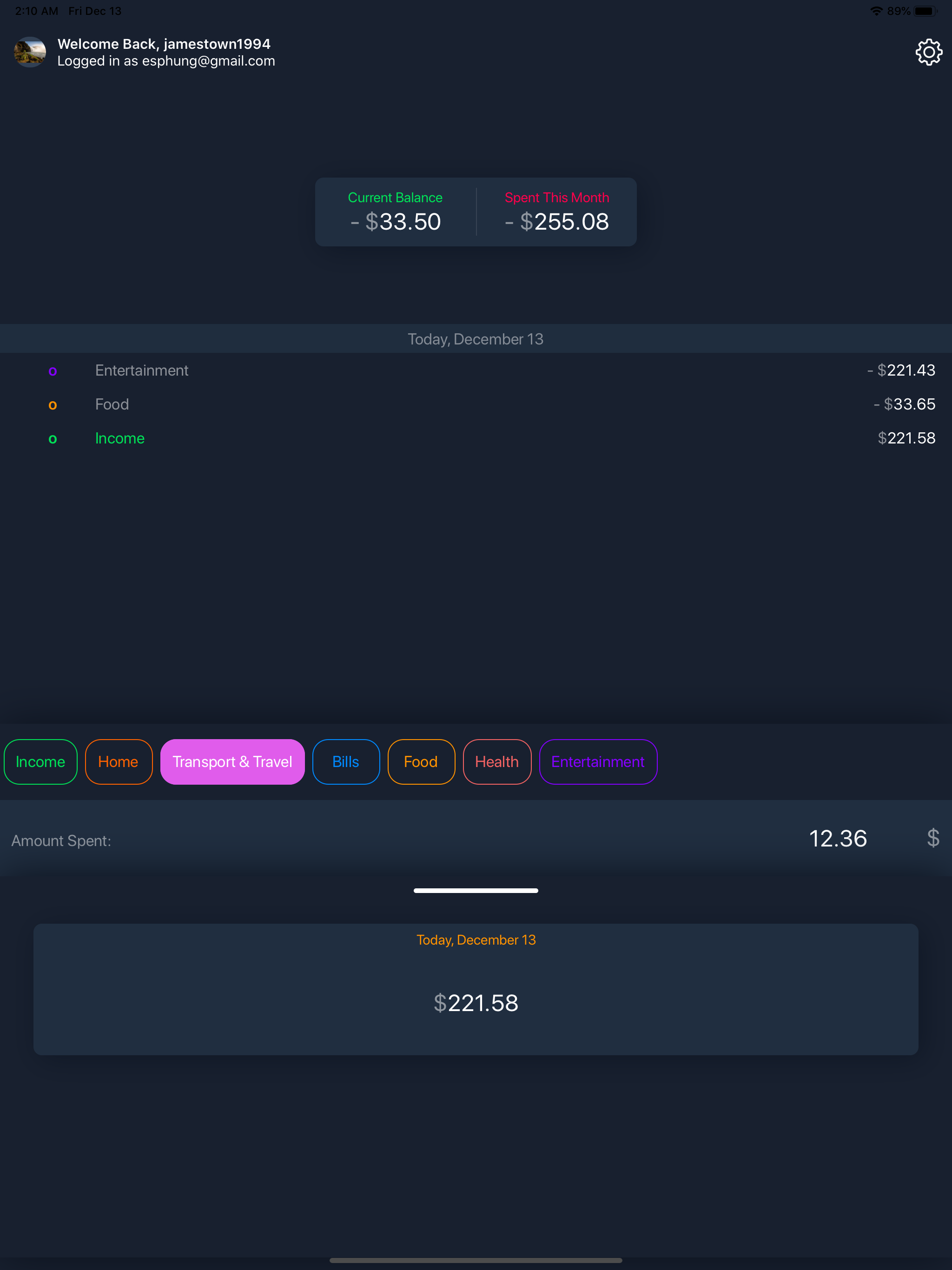Tap the iPad home indicator bar
The height and width of the screenshot is (1270, 952).
click(x=476, y=1260)
